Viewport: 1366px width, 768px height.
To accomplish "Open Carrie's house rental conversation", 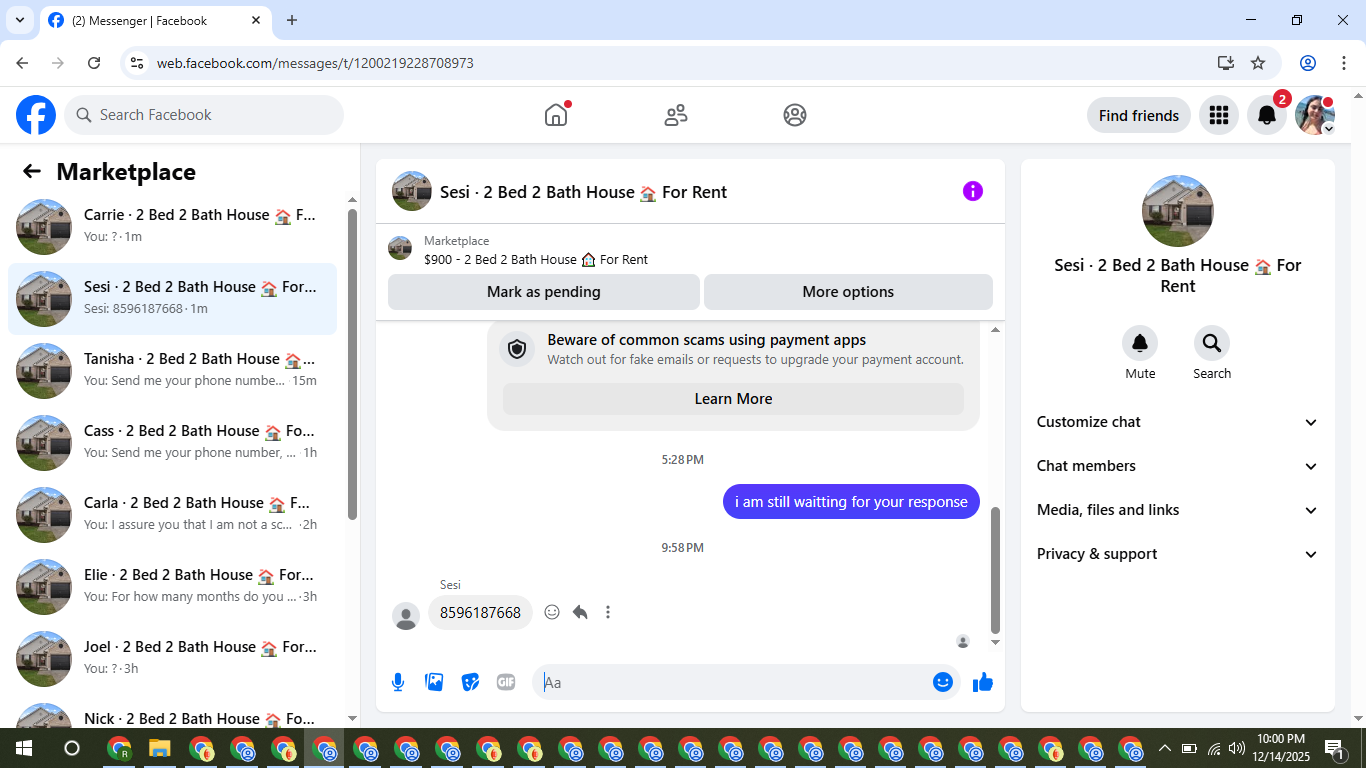I will 172,227.
